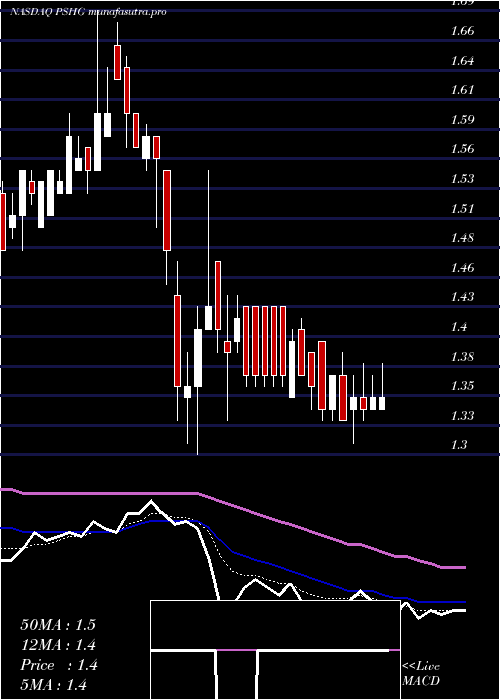Click the 1.43 price axis label
The width and height of the screenshot is (500, 700).
[462, 296]
